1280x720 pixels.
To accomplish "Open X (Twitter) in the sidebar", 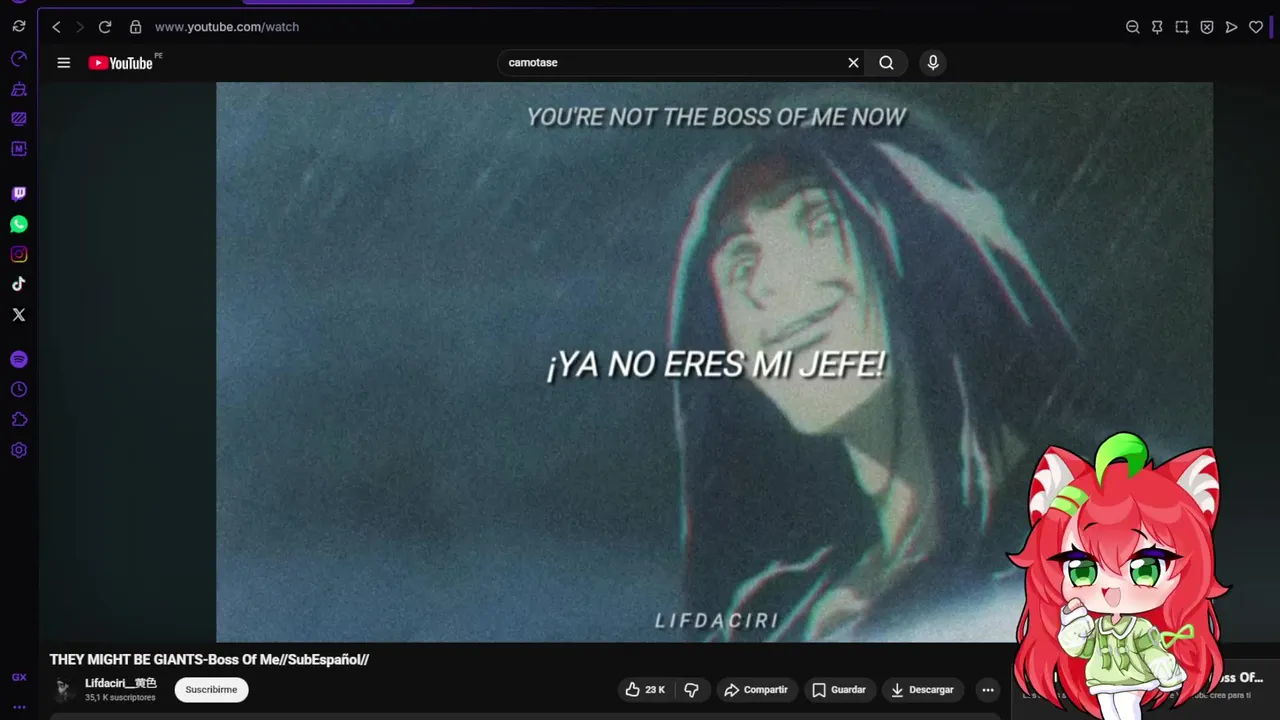I will tap(19, 314).
